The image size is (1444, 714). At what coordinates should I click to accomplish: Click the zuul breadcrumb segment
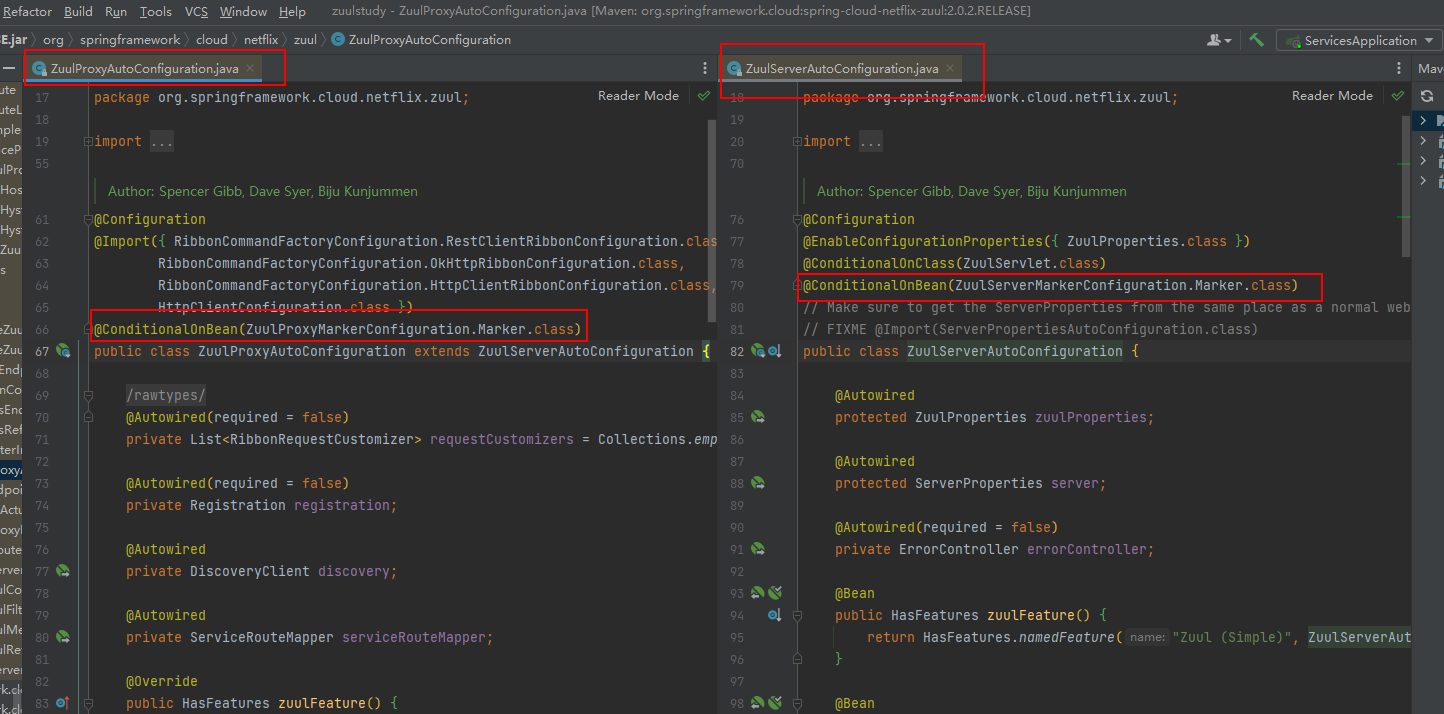[305, 40]
